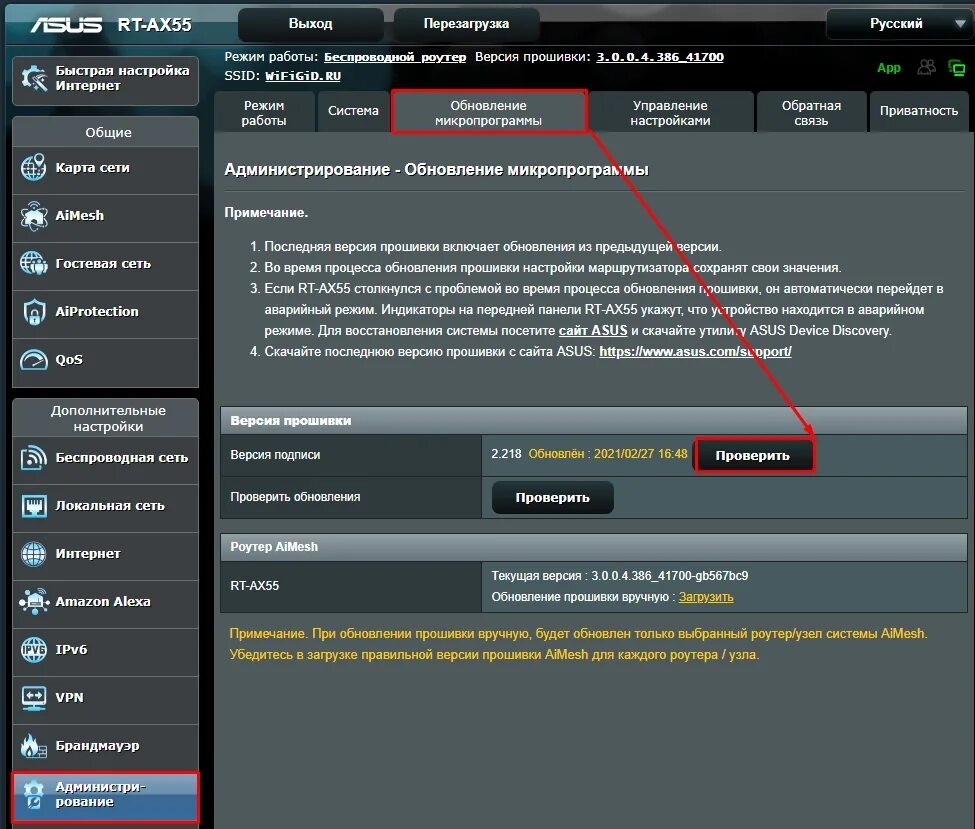Click the users status icon in header
Screen dimensions: 975x829
(x=926, y=67)
